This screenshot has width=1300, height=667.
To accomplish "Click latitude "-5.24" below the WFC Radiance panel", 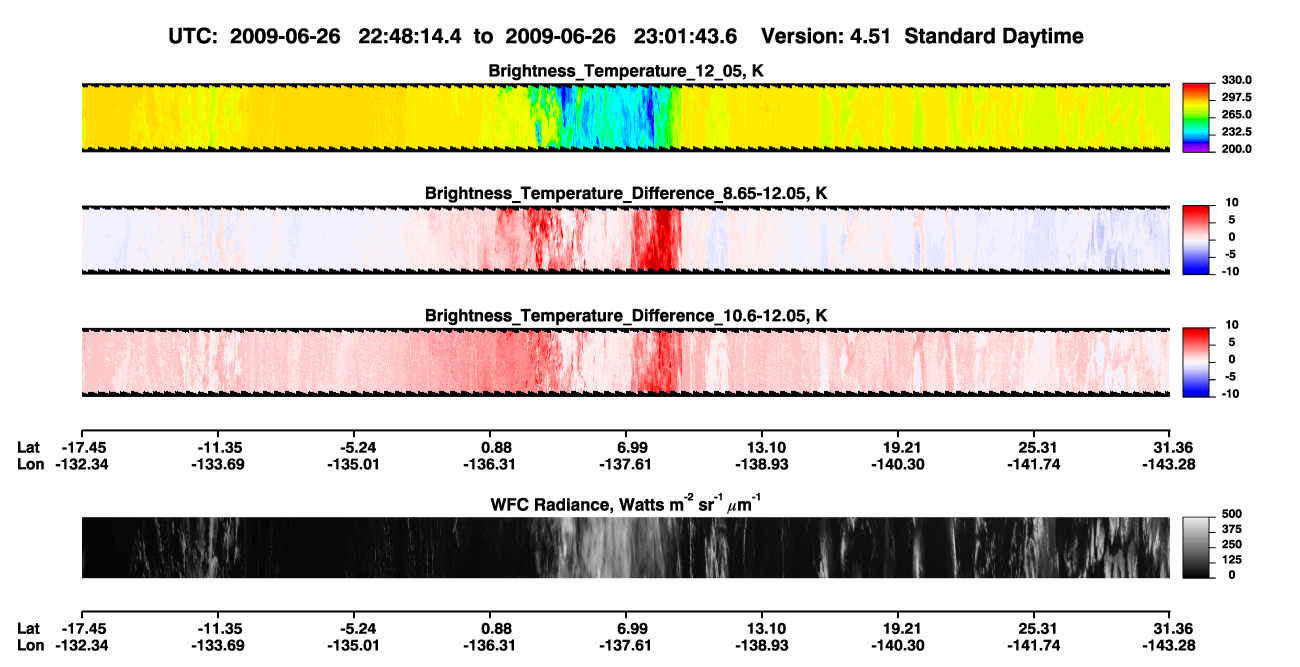I will coord(354,628).
